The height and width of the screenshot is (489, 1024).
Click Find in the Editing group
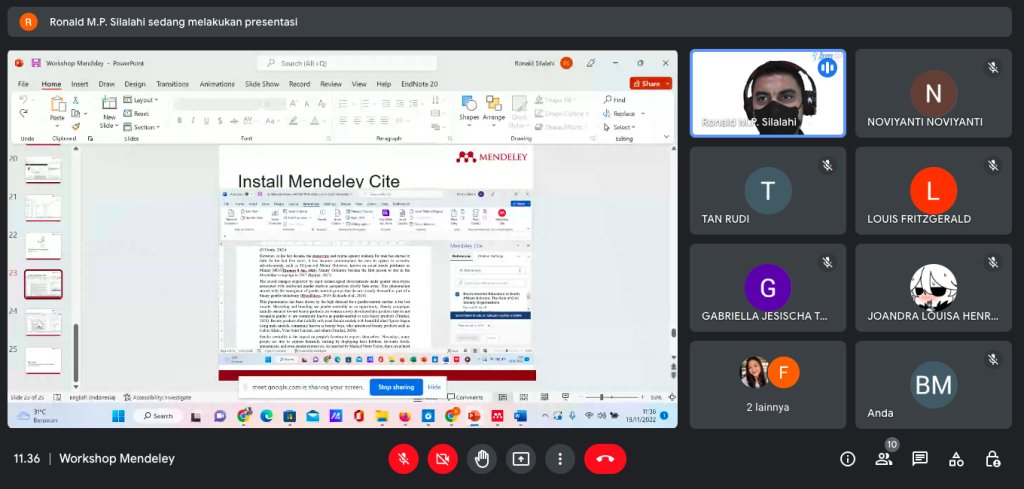[x=615, y=100]
